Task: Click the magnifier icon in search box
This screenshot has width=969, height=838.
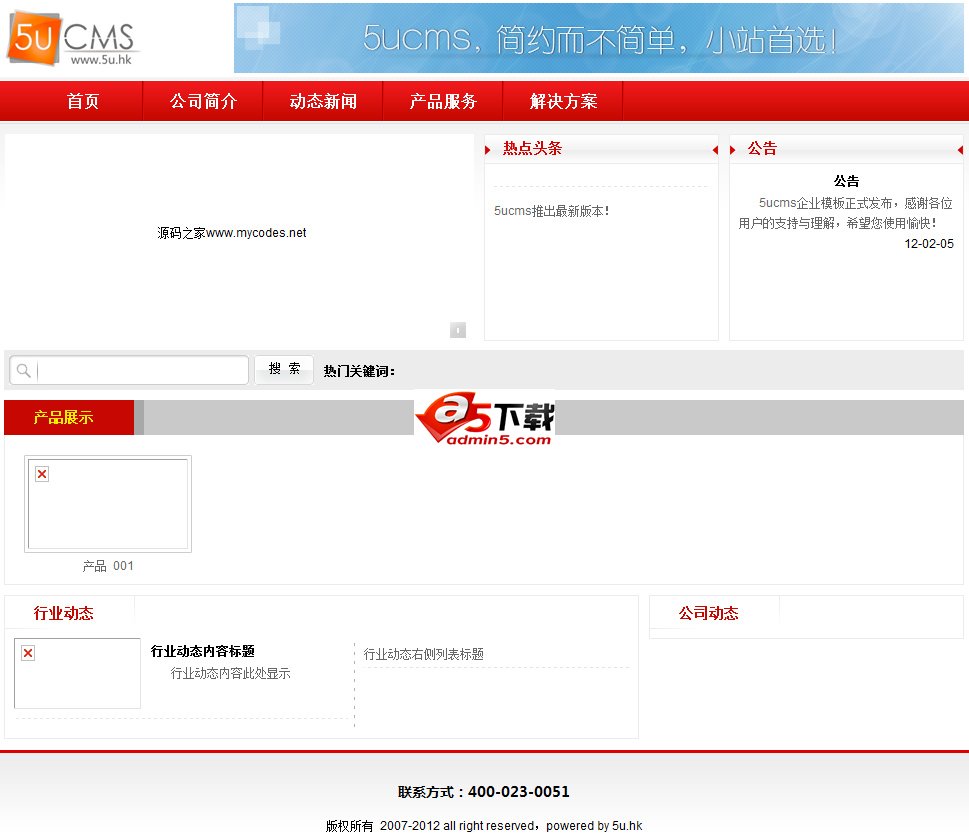Action: 23,370
